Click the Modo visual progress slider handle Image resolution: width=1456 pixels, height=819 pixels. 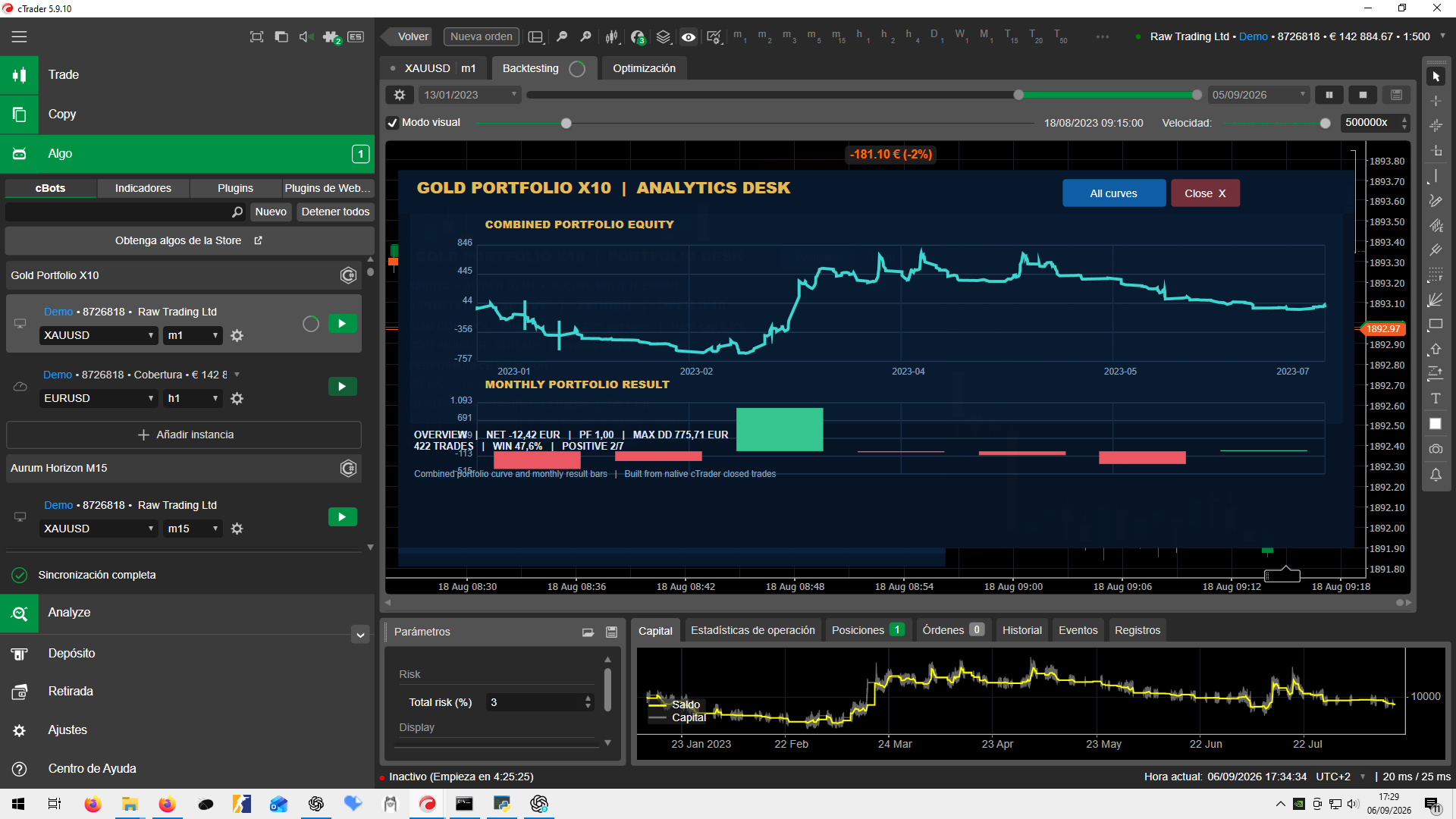(x=566, y=123)
